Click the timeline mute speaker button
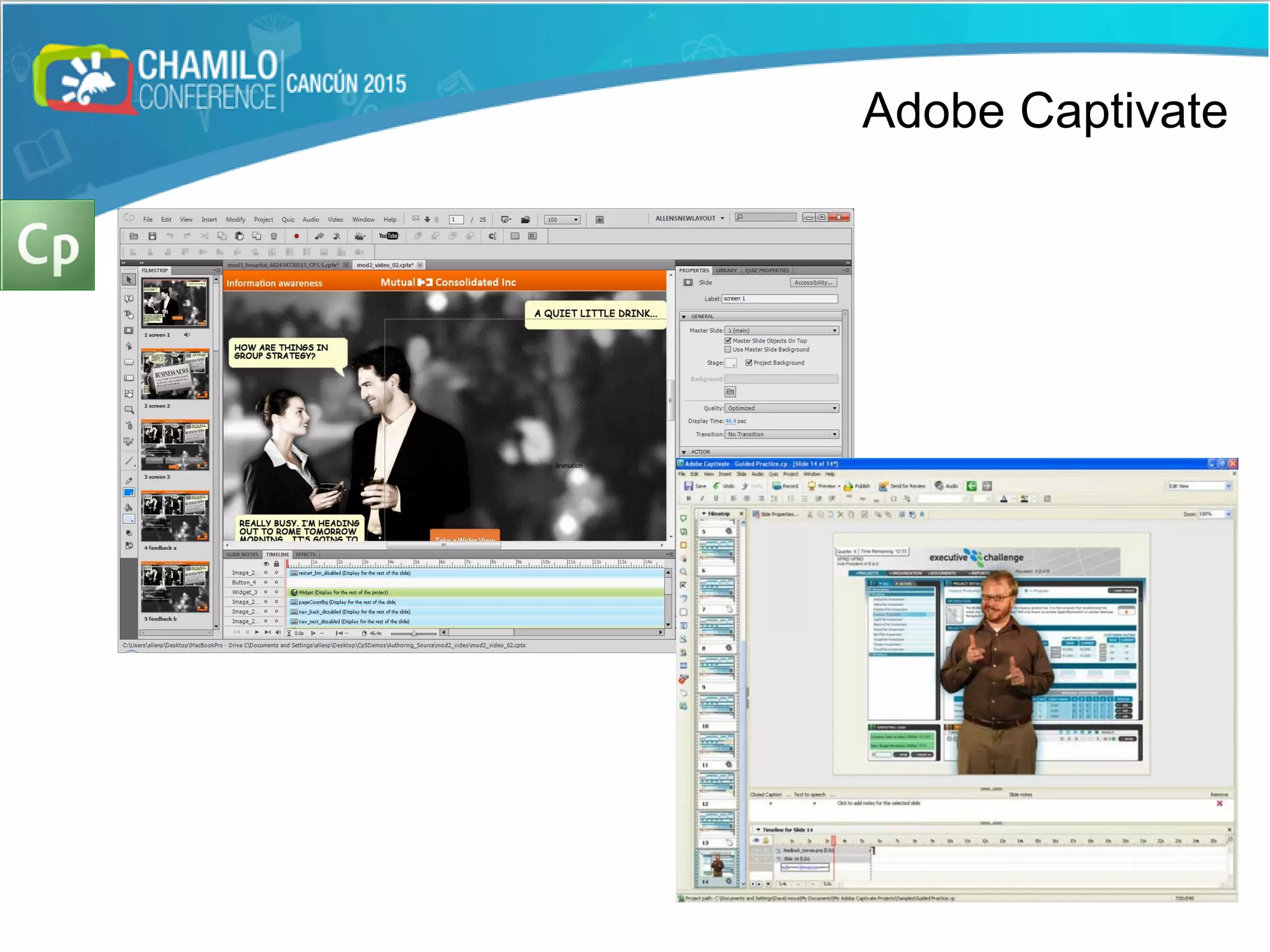Image resolution: width=1270 pixels, height=952 pixels. click(x=278, y=633)
